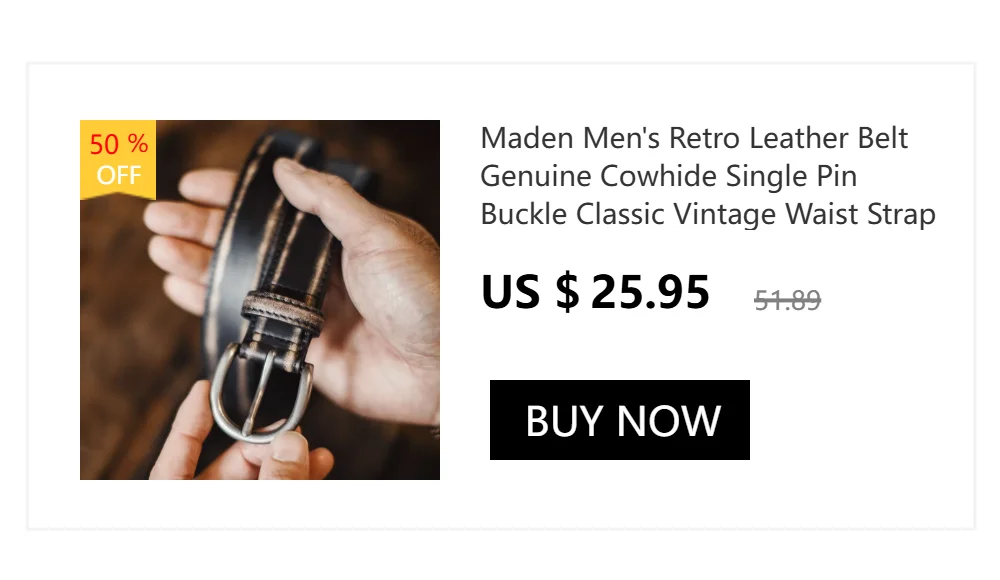Click the crossed-out 51.89 original price
1000x580 pixels.
pos(787,300)
